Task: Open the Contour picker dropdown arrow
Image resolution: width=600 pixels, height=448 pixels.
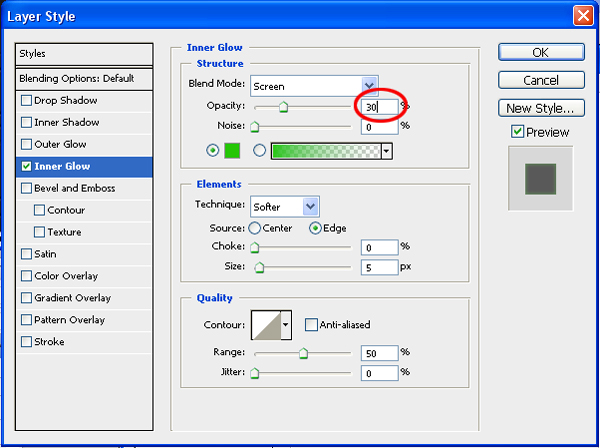Action: tap(286, 325)
